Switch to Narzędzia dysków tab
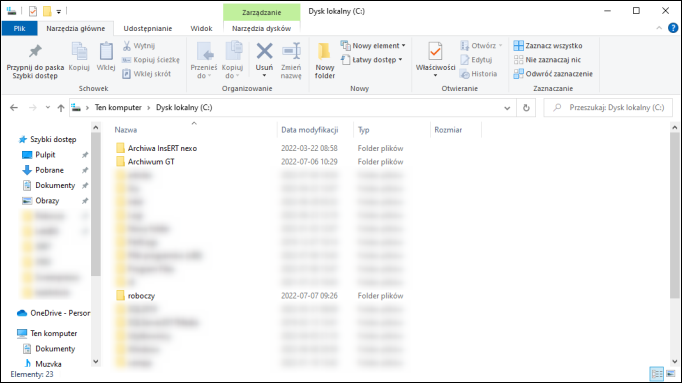The image size is (682, 383). tap(261, 28)
